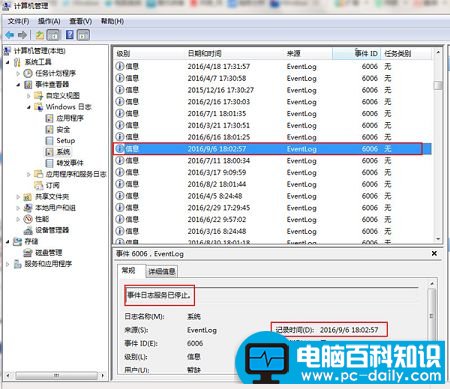The image size is (450, 389).
Task: Select the event dated 2016/3/17 9:09:59
Action: [273, 172]
